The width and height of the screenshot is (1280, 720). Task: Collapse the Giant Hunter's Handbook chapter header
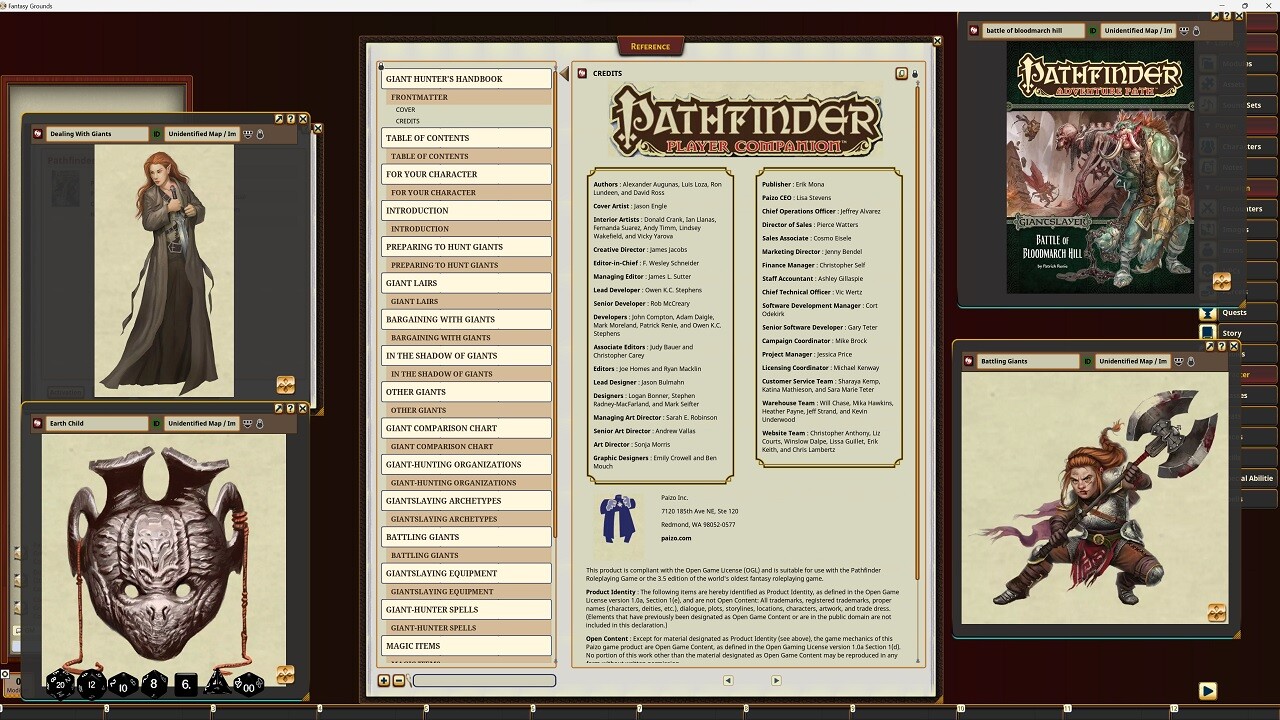pos(466,79)
